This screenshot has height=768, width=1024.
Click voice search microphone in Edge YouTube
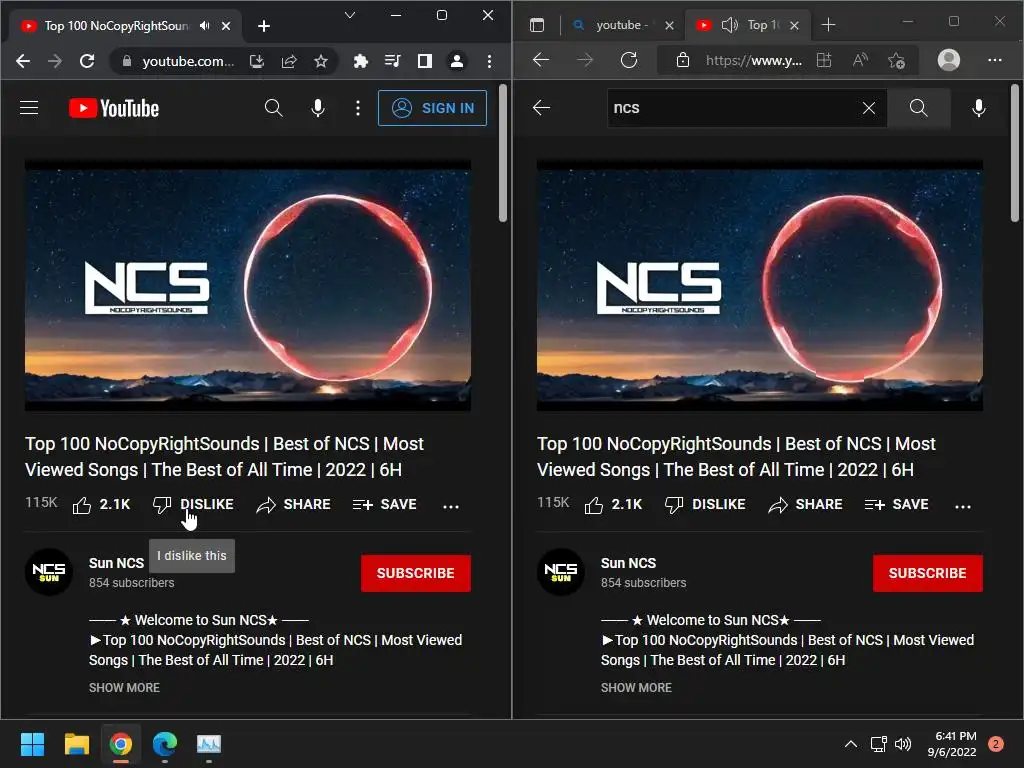(x=978, y=108)
